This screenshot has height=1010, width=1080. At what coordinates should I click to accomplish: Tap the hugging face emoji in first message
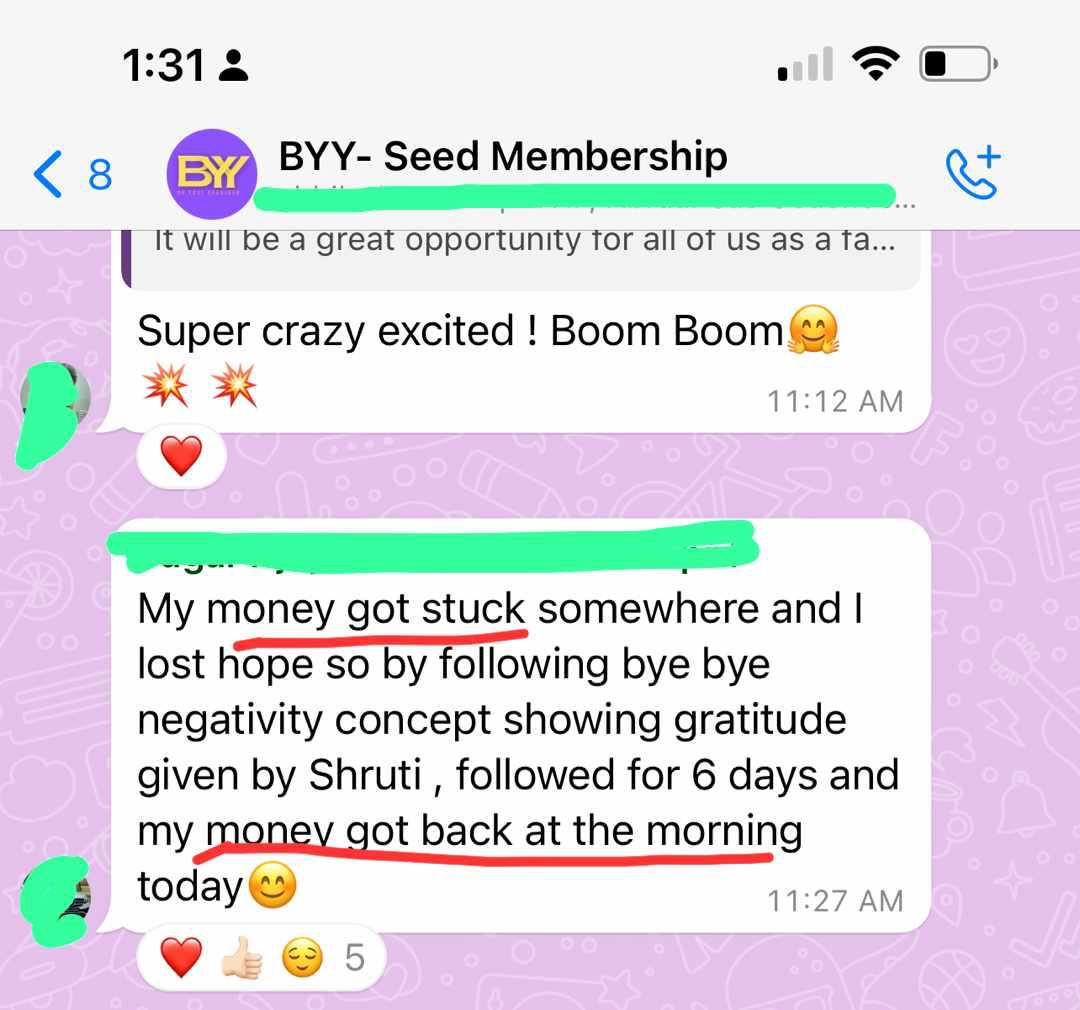813,329
